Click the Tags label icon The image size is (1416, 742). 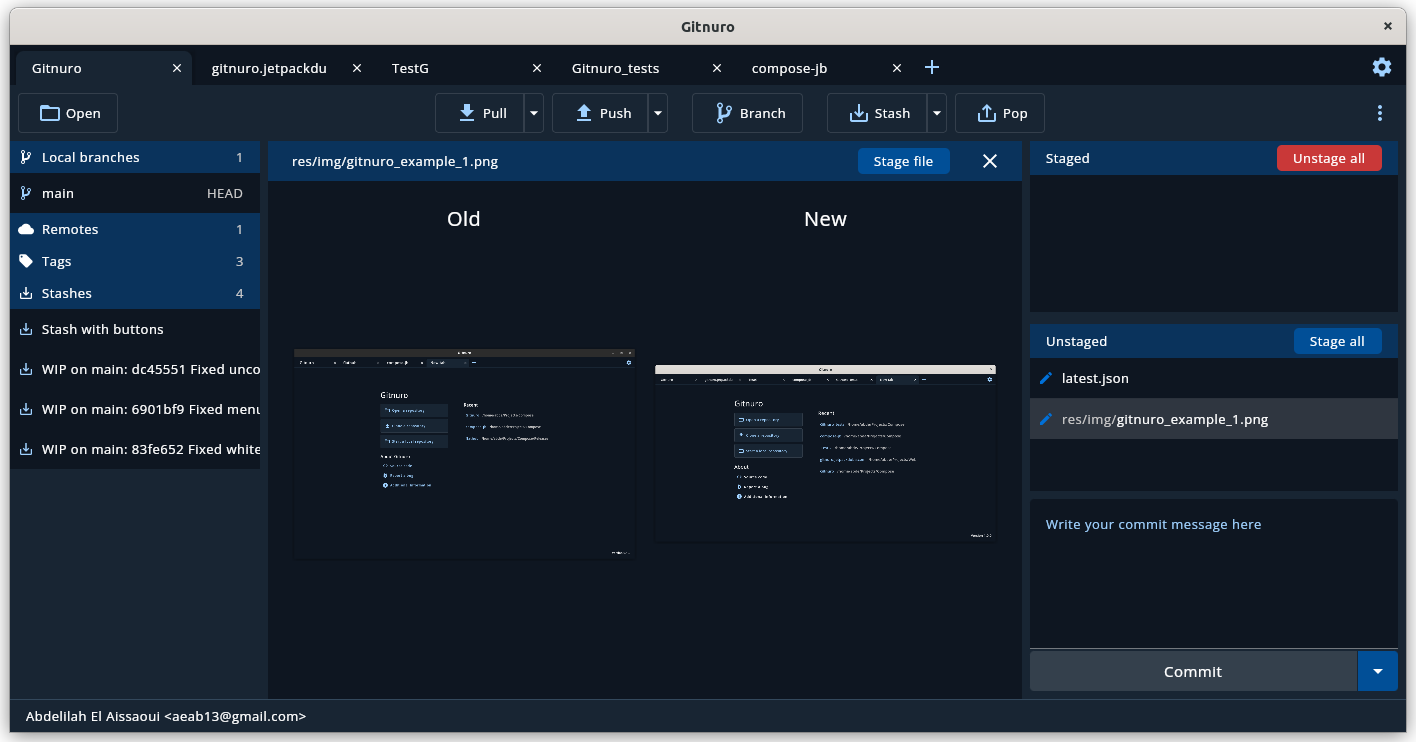[x=26, y=261]
